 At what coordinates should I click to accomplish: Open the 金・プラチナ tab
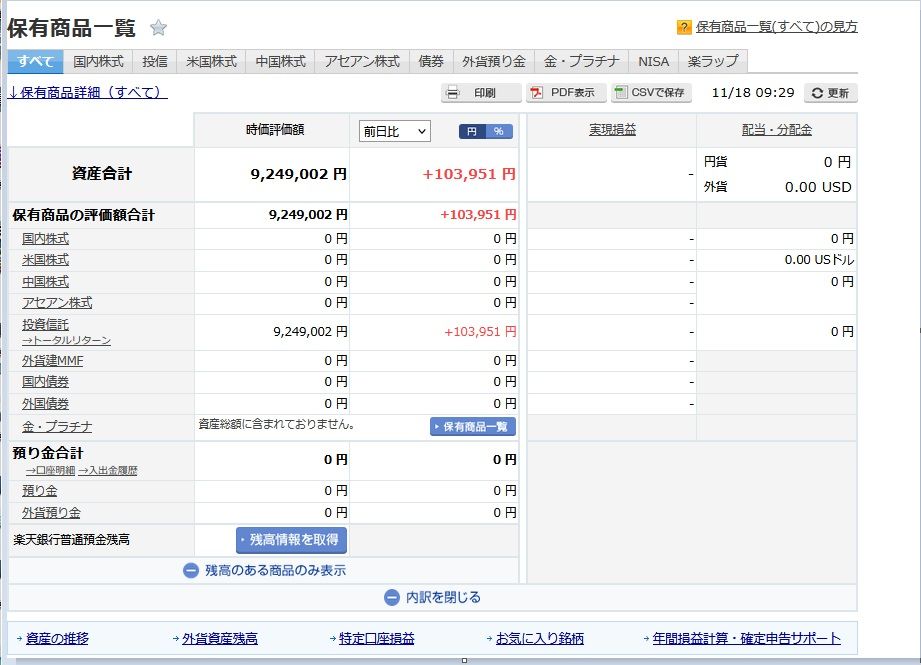581,61
